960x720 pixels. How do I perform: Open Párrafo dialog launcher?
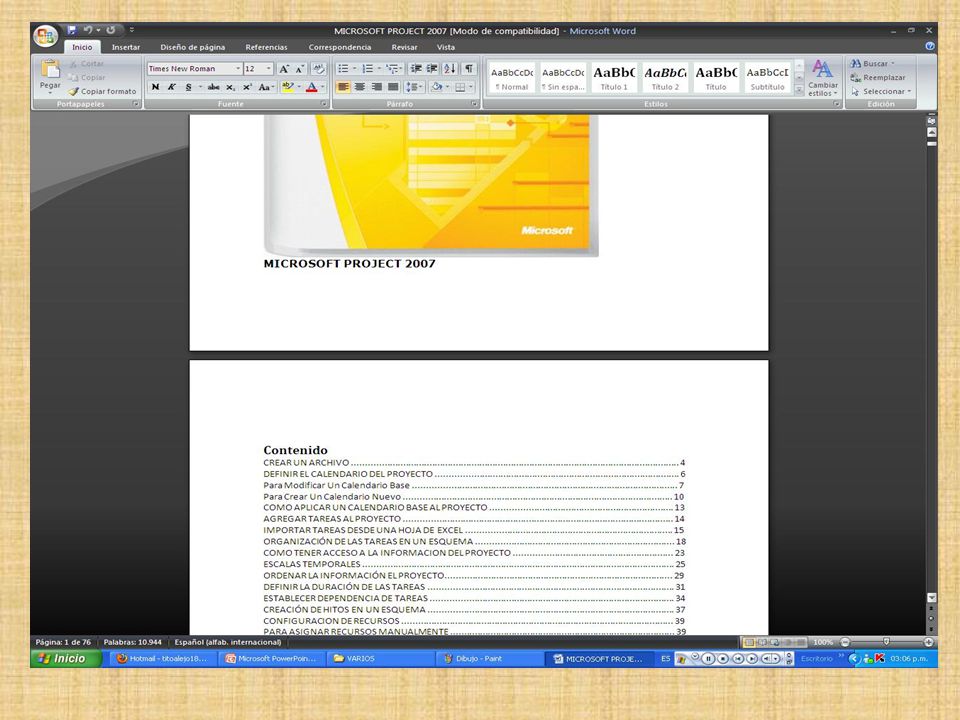coord(474,104)
